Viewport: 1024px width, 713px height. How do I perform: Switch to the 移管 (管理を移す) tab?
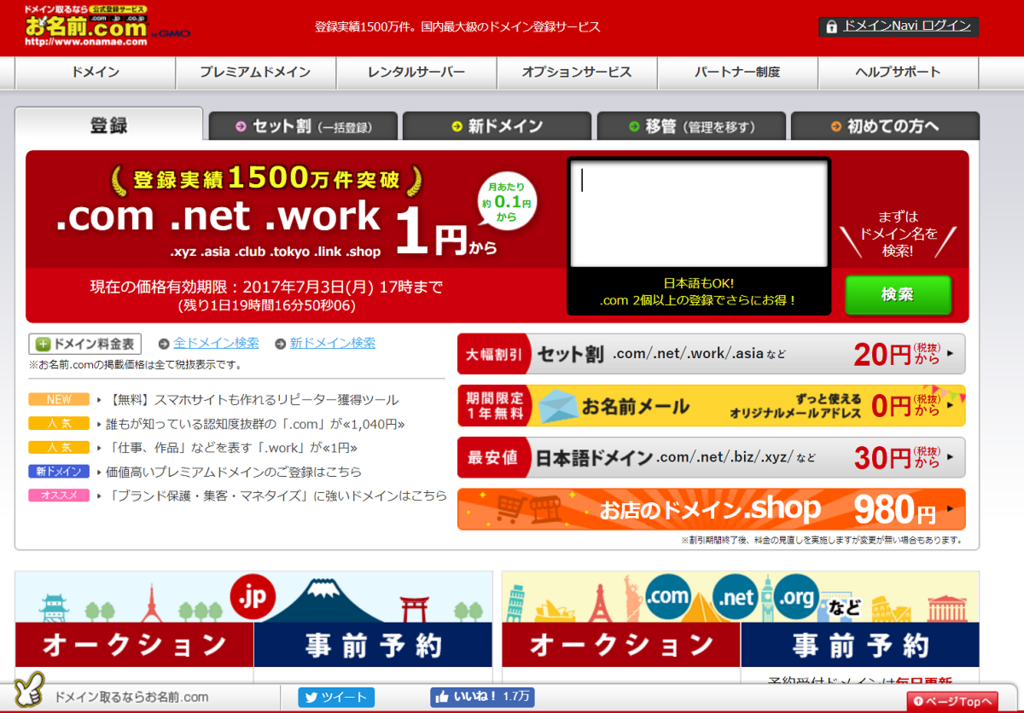pyautogui.click(x=691, y=126)
